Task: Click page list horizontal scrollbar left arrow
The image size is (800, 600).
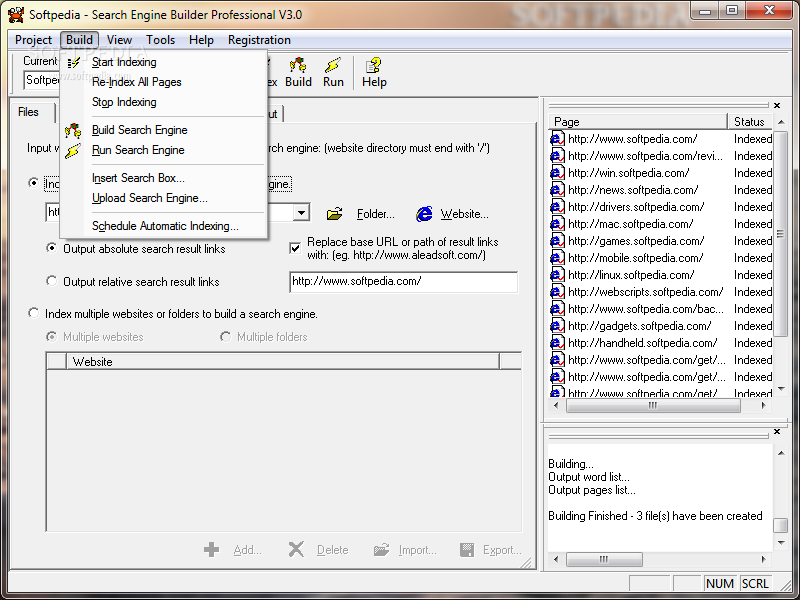Action: (556, 406)
